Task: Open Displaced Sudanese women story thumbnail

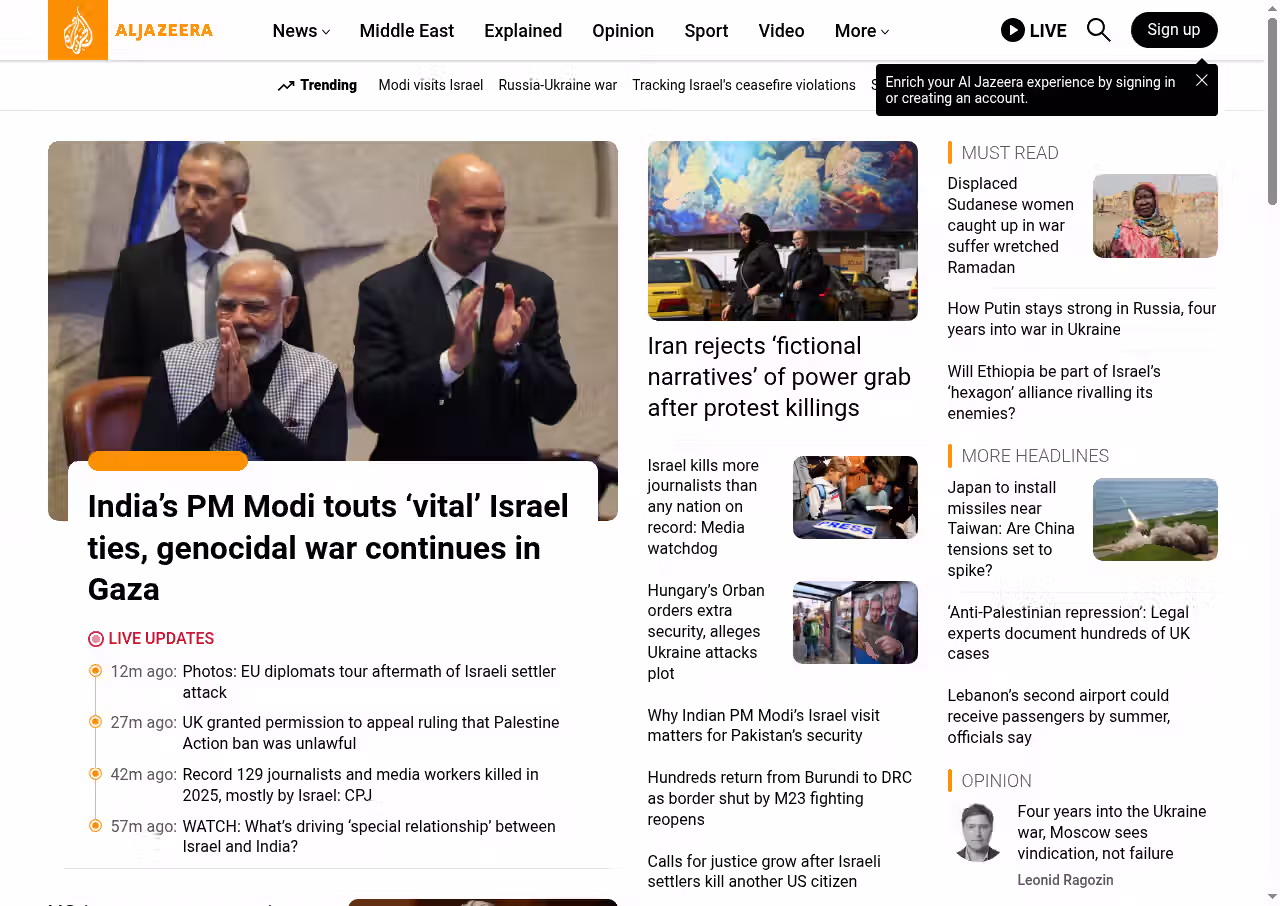Action: (x=1155, y=216)
